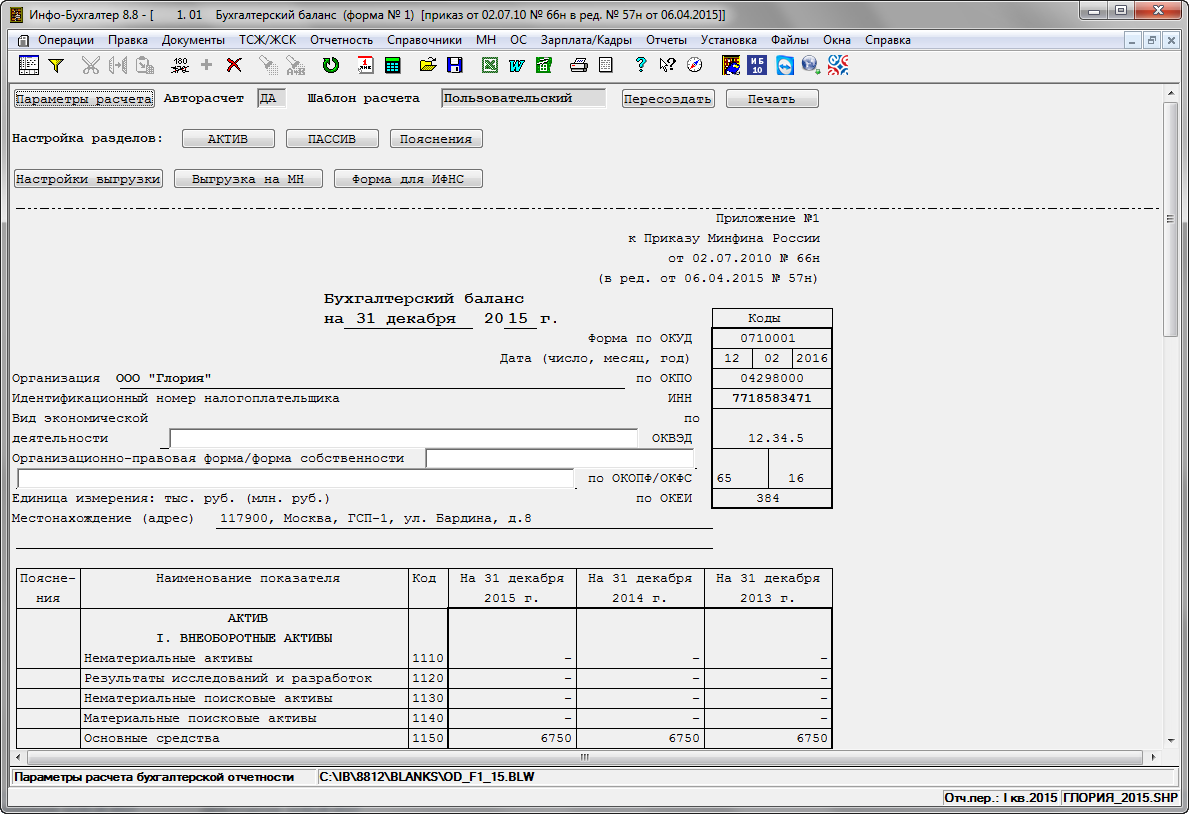Click the организационно-правовая форма input field
1189x814 pixels.
pos(560,458)
